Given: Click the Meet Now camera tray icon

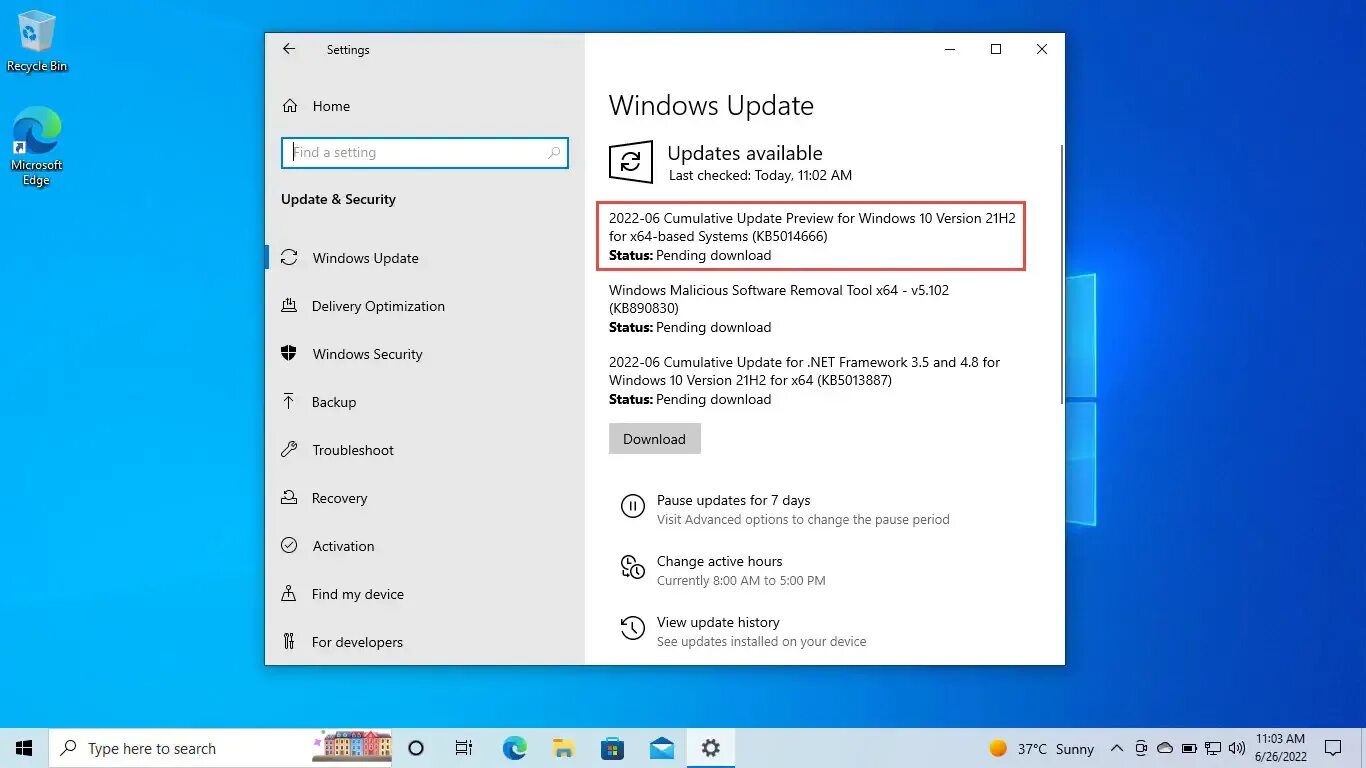Looking at the screenshot, I should click(x=1140, y=748).
